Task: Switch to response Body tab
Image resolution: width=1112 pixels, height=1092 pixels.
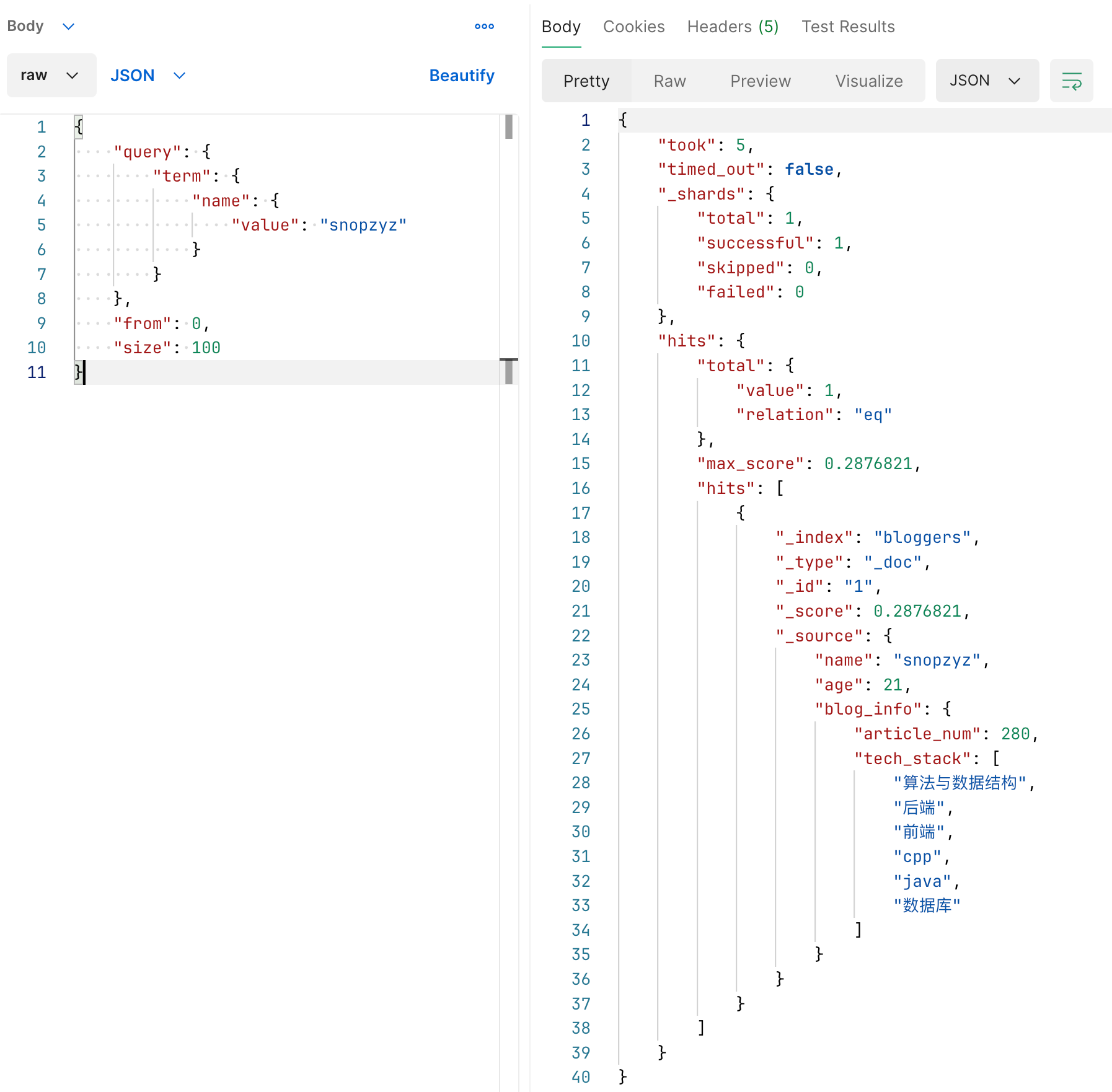Action: [x=561, y=27]
